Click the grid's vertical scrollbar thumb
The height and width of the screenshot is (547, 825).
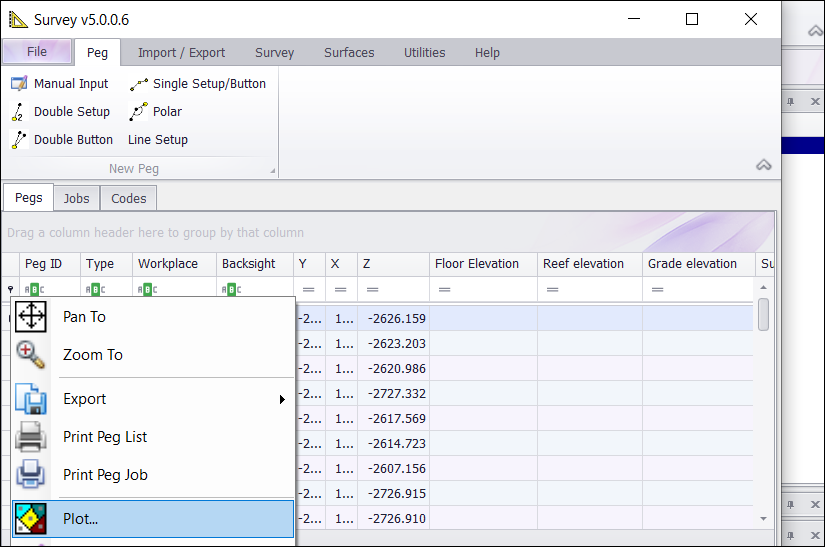click(x=764, y=314)
